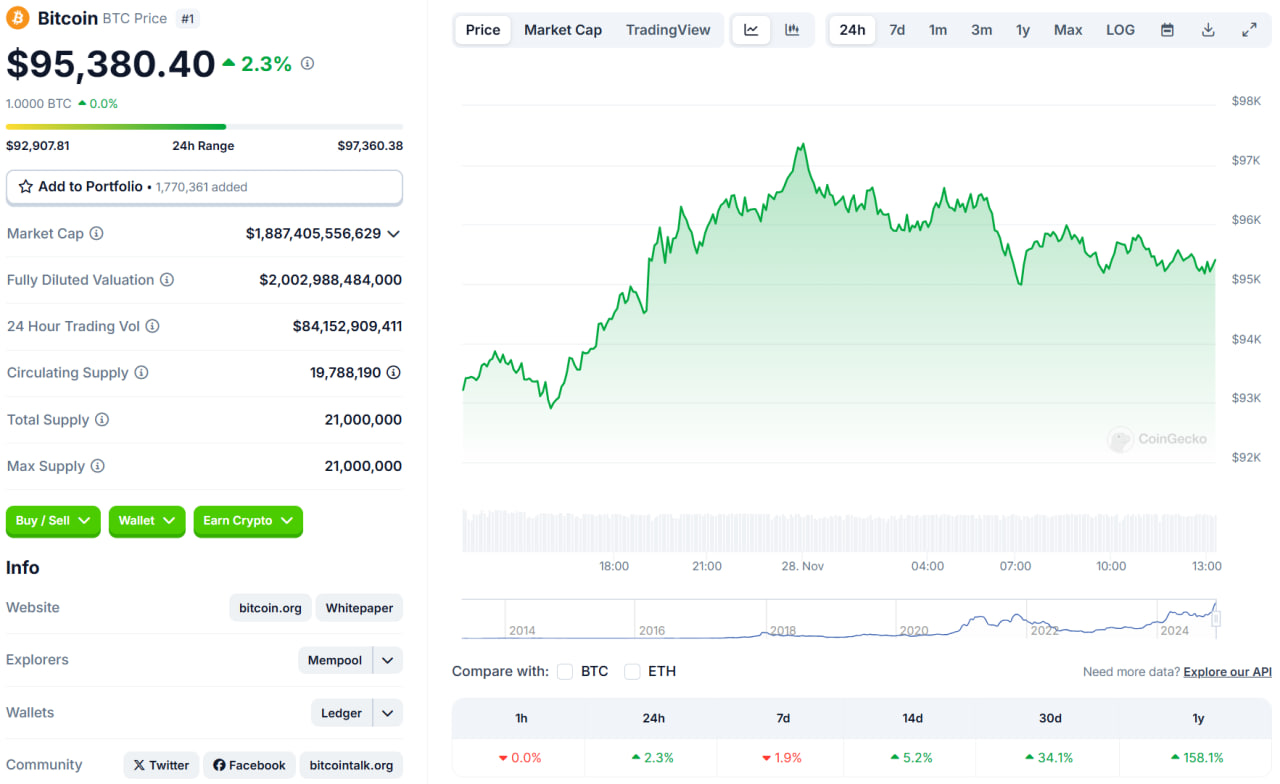
Task: Select the 1y time range
Action: point(1023,30)
